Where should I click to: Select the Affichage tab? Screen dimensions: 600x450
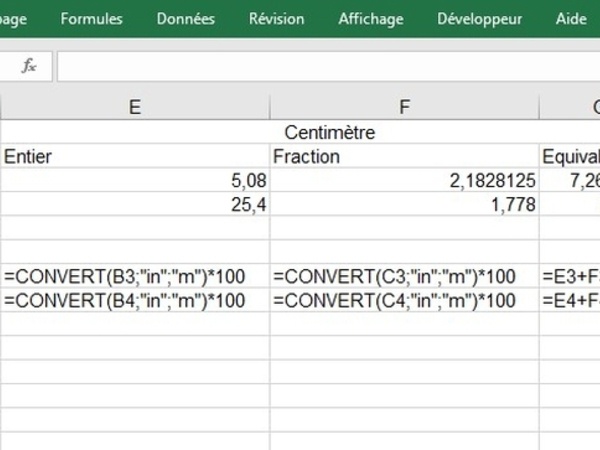point(370,19)
